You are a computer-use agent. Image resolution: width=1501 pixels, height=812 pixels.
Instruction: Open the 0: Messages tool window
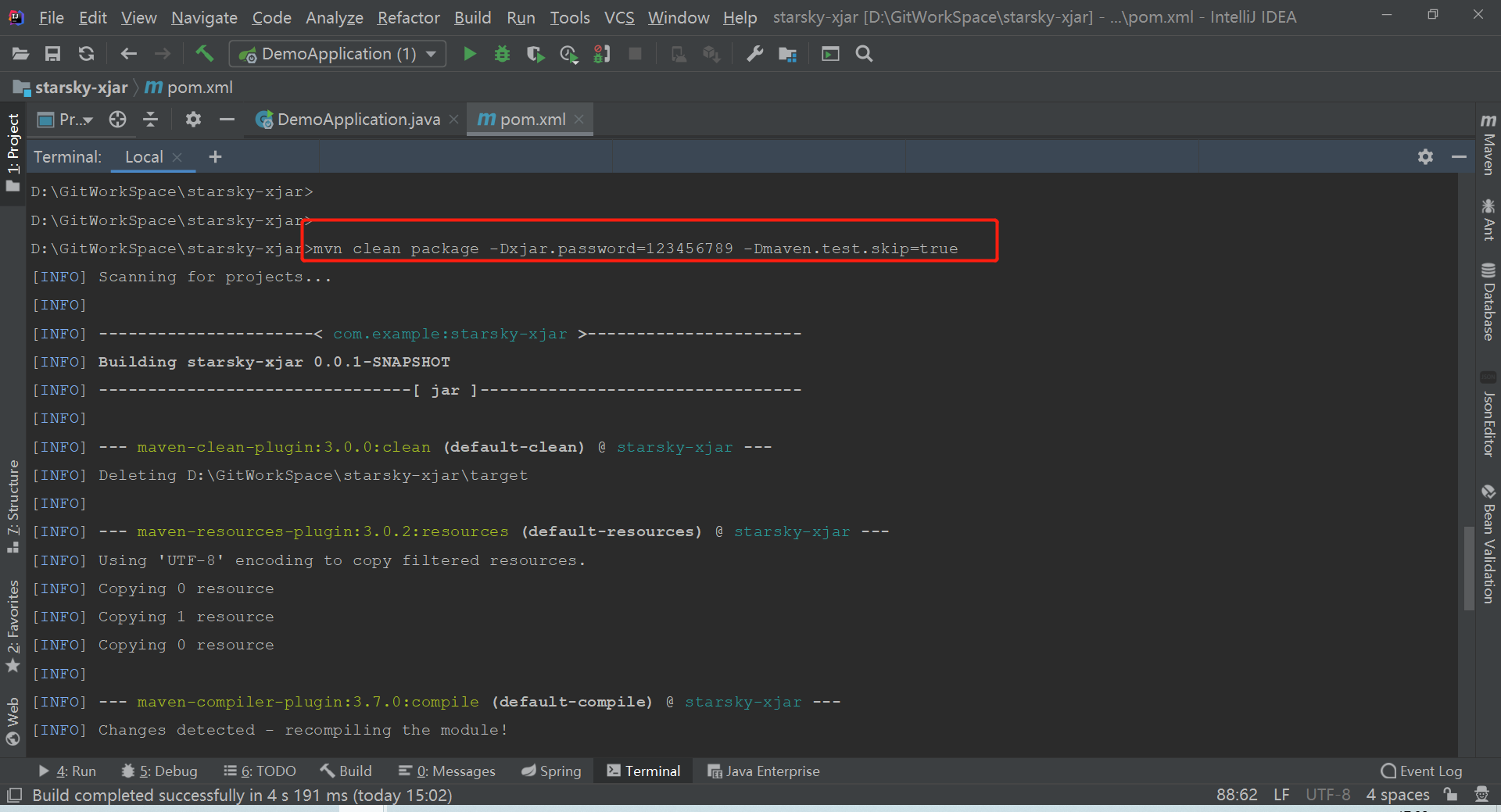point(446,771)
